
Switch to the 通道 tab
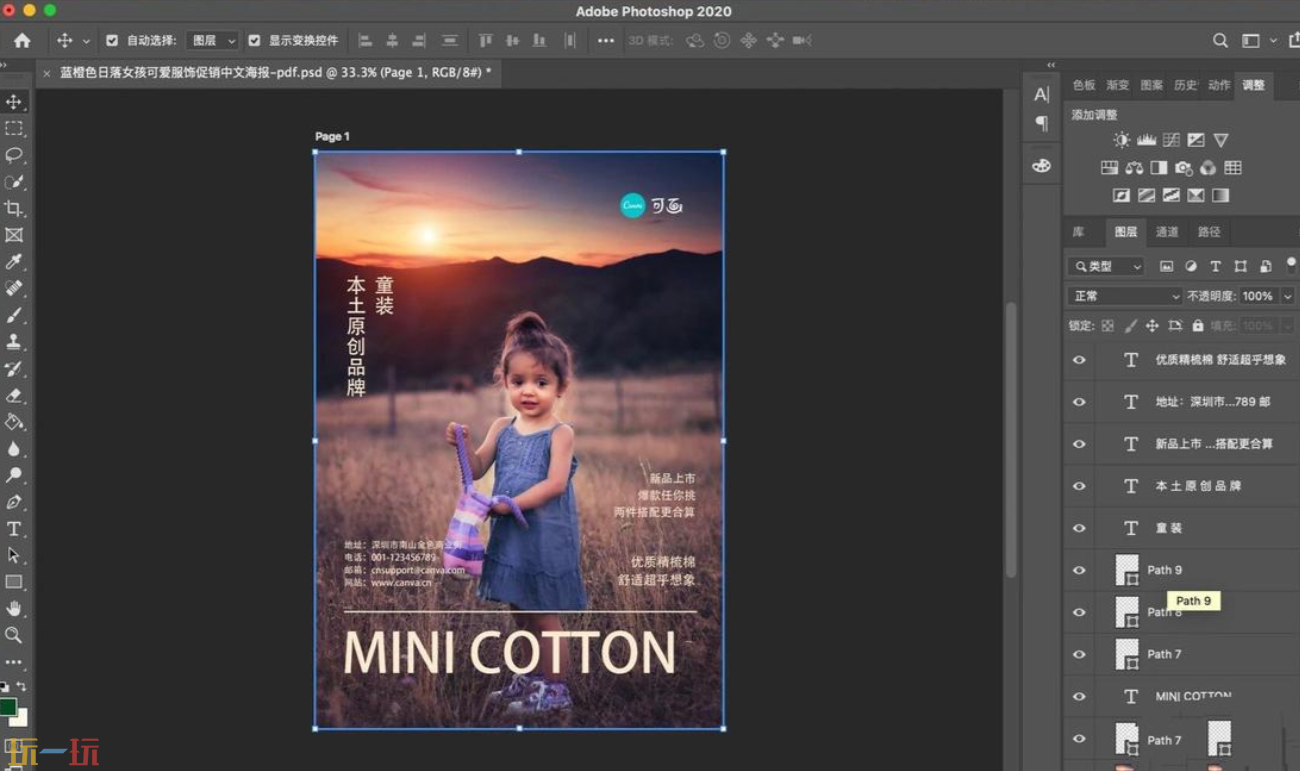1167,232
